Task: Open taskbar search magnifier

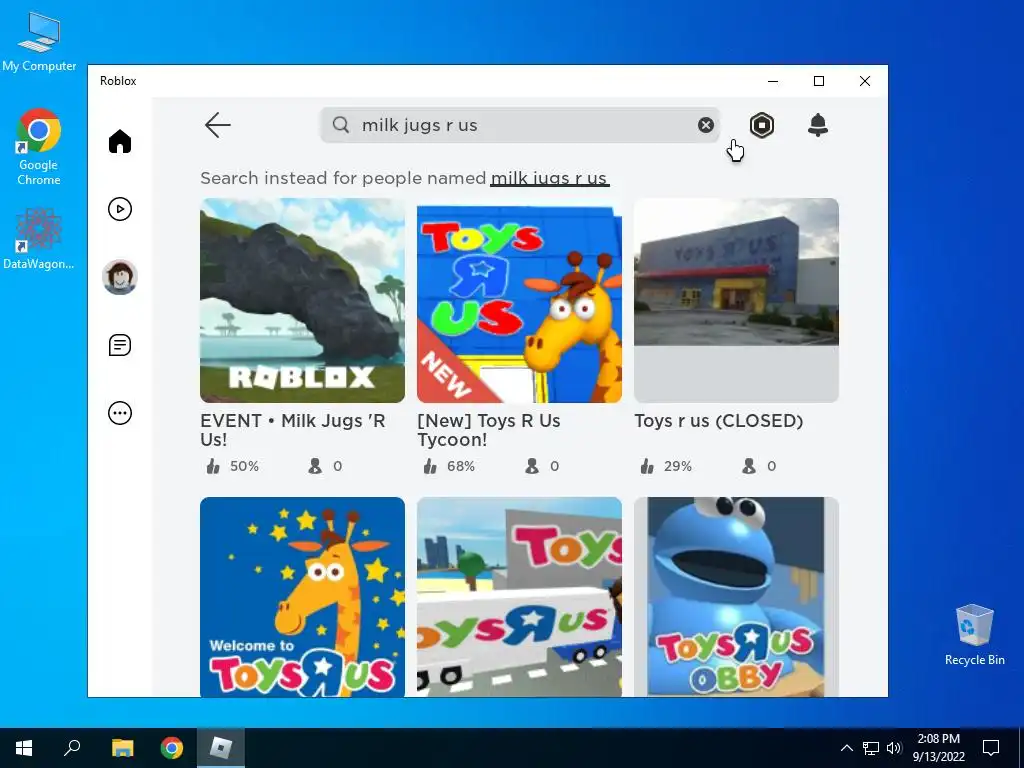Action: [72, 748]
